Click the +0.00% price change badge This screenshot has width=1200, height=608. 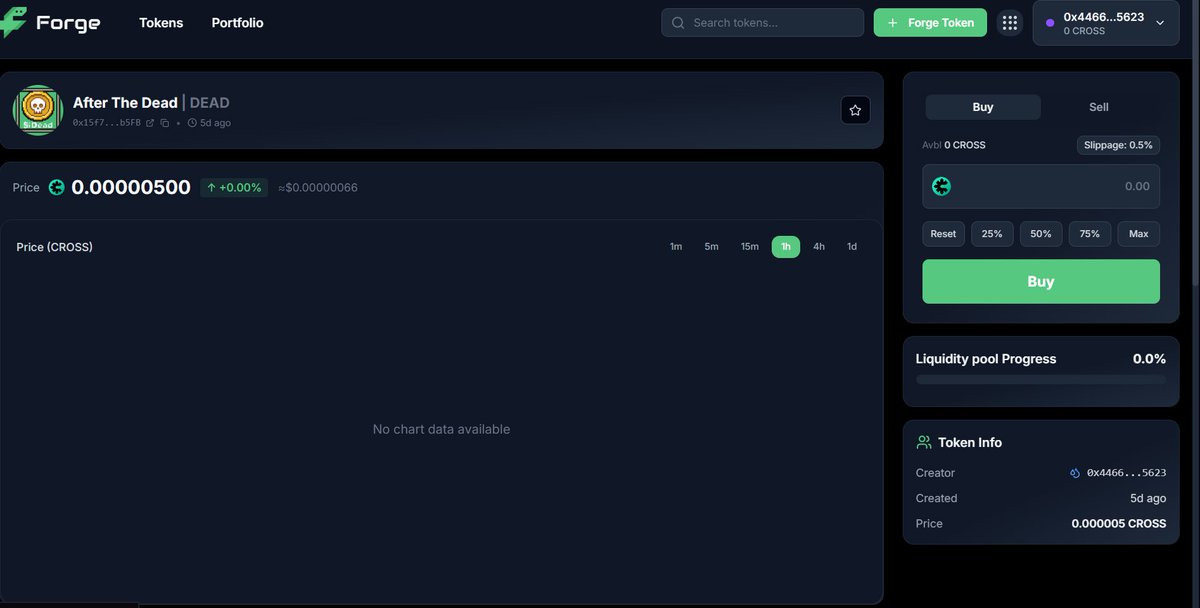[234, 187]
